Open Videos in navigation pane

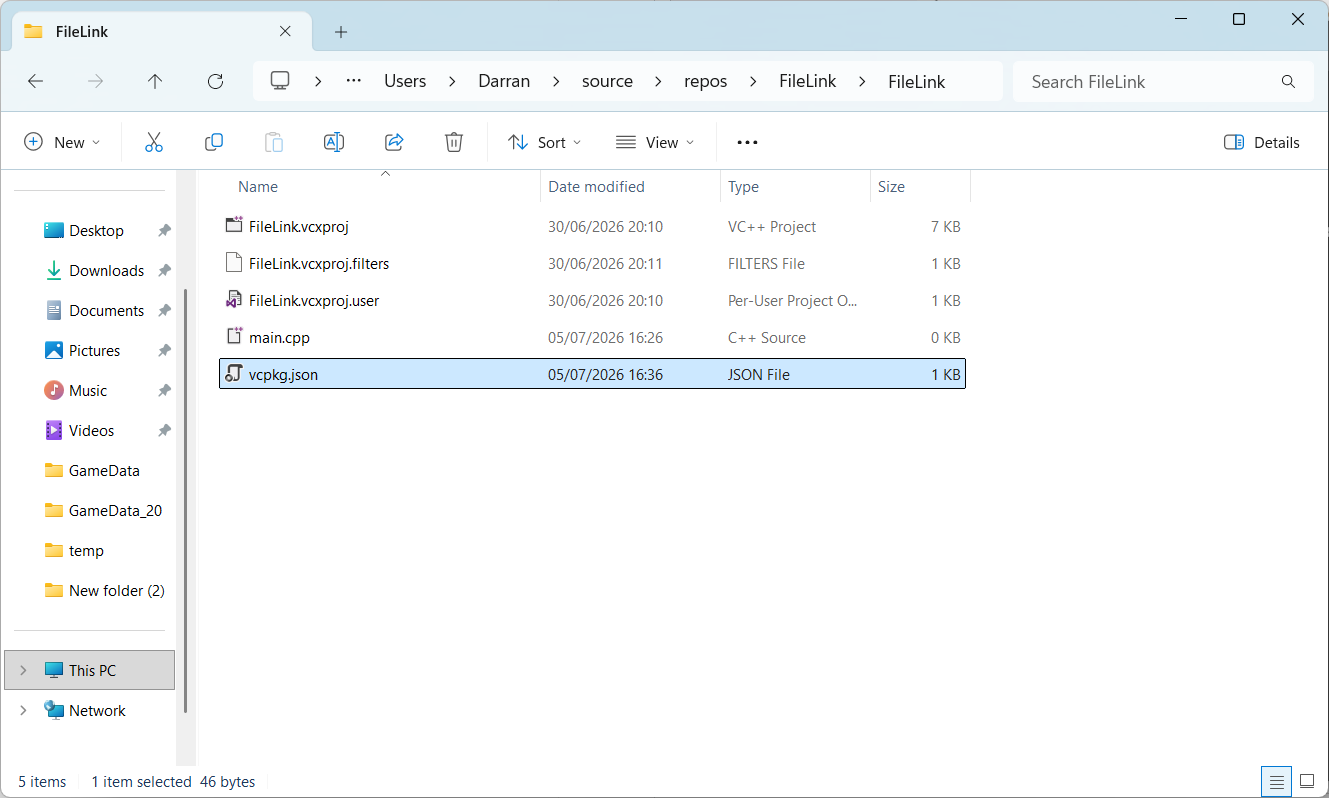click(91, 431)
